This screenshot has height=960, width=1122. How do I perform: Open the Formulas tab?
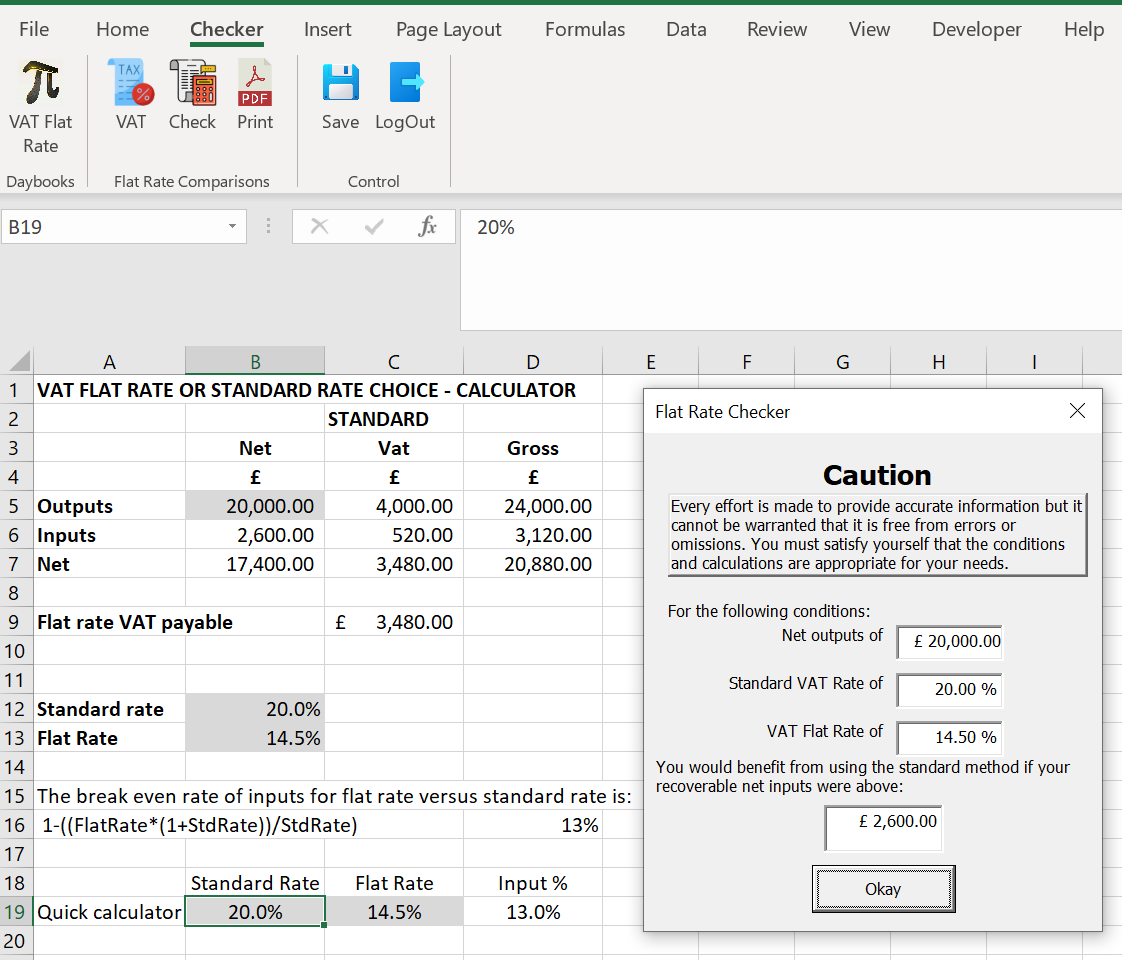[x=585, y=29]
